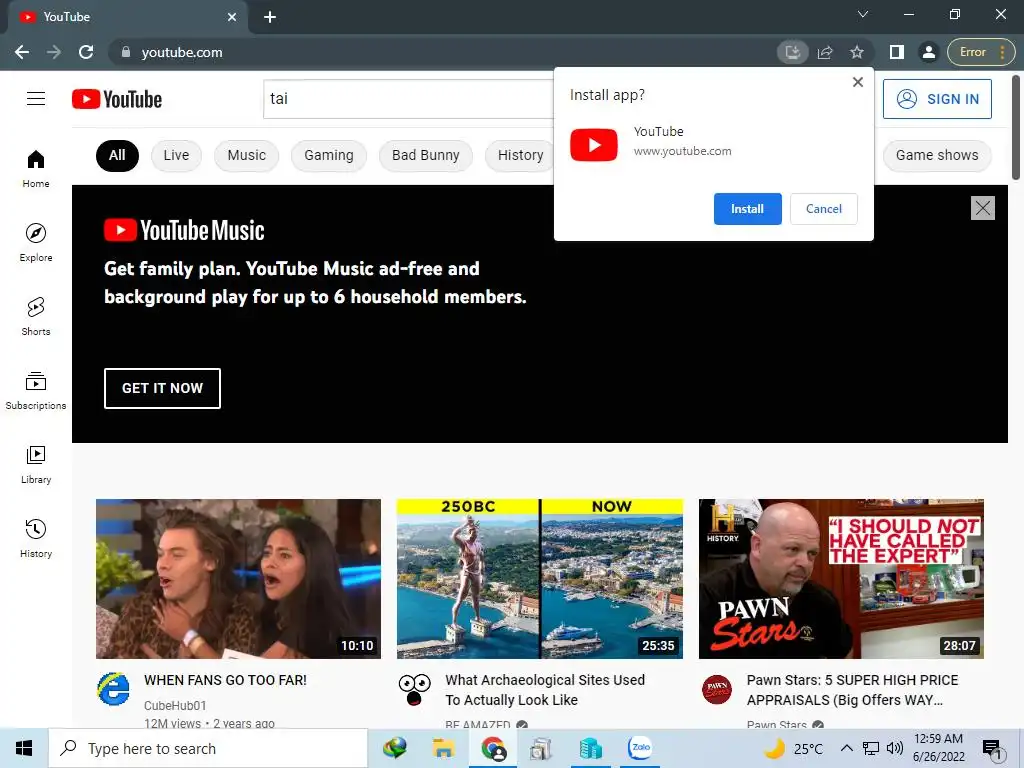Image resolution: width=1024 pixels, height=768 pixels.
Task: Open Pawn Stars 5 SUPER HIGH PRICE title
Action: tap(852, 690)
